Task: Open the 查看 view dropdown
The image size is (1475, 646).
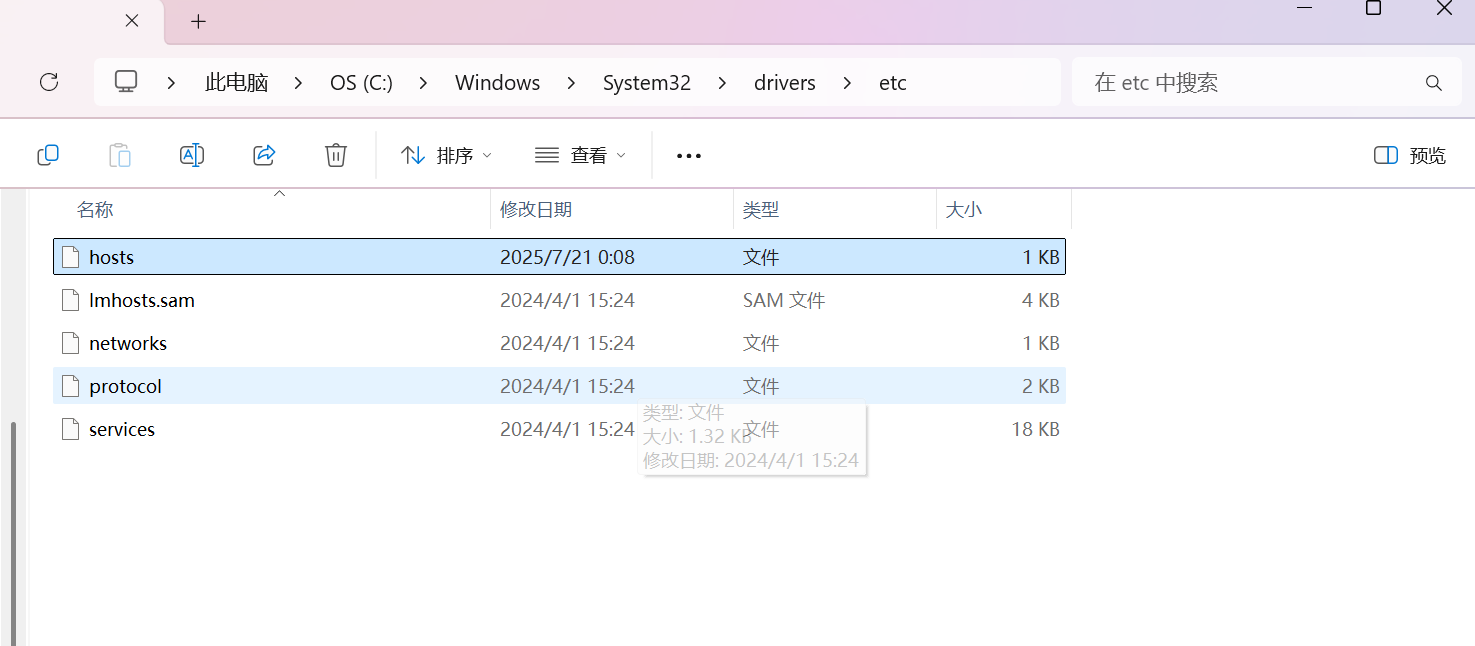Action: (x=580, y=155)
